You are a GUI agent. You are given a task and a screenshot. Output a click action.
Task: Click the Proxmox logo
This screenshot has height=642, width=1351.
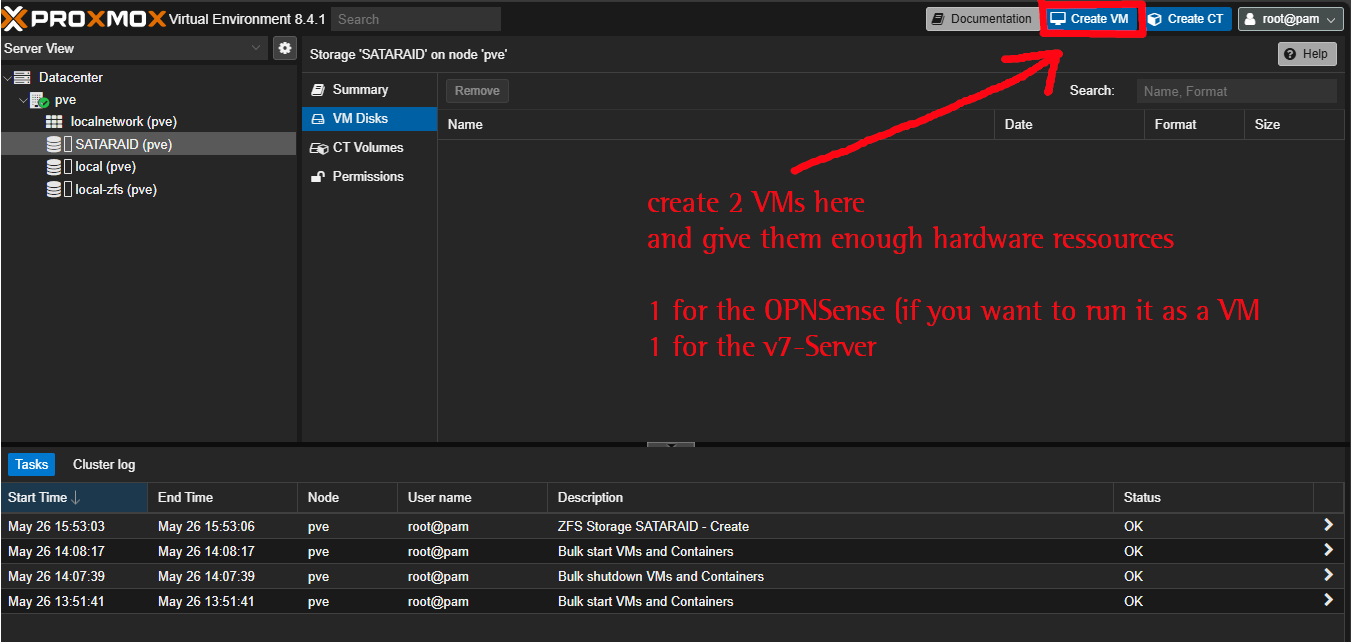point(84,18)
